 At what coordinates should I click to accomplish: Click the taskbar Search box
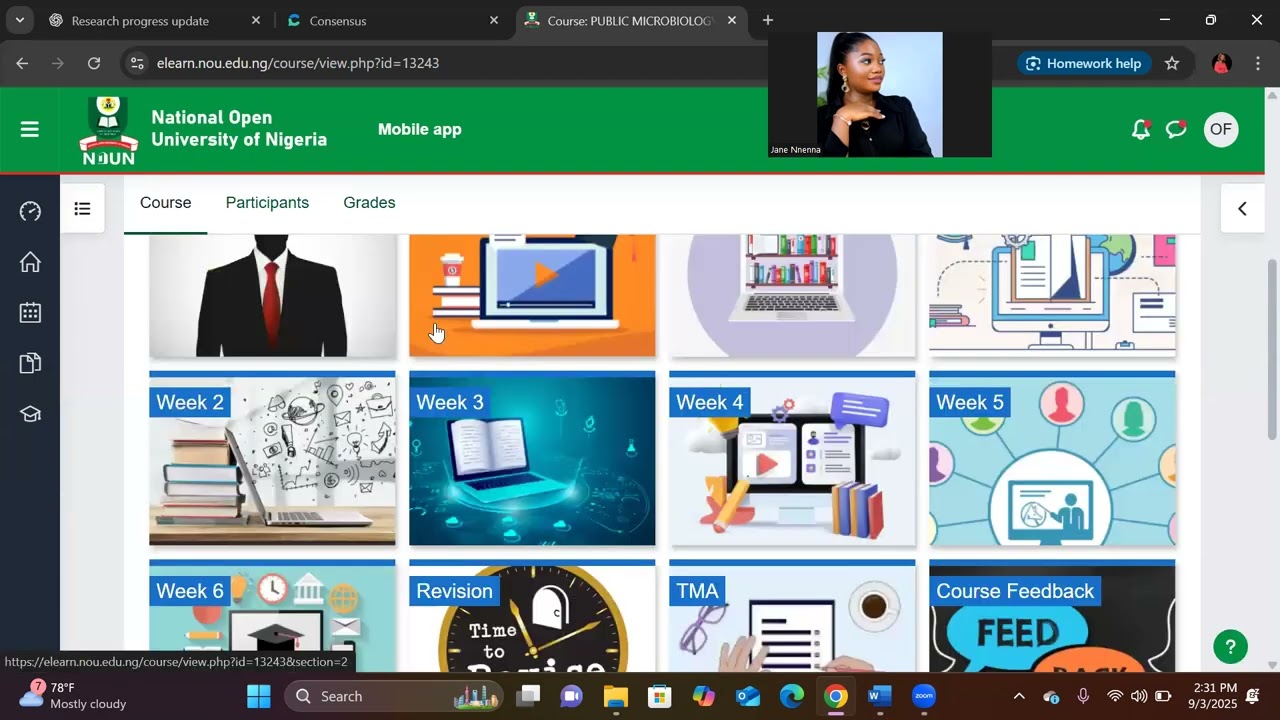click(394, 696)
